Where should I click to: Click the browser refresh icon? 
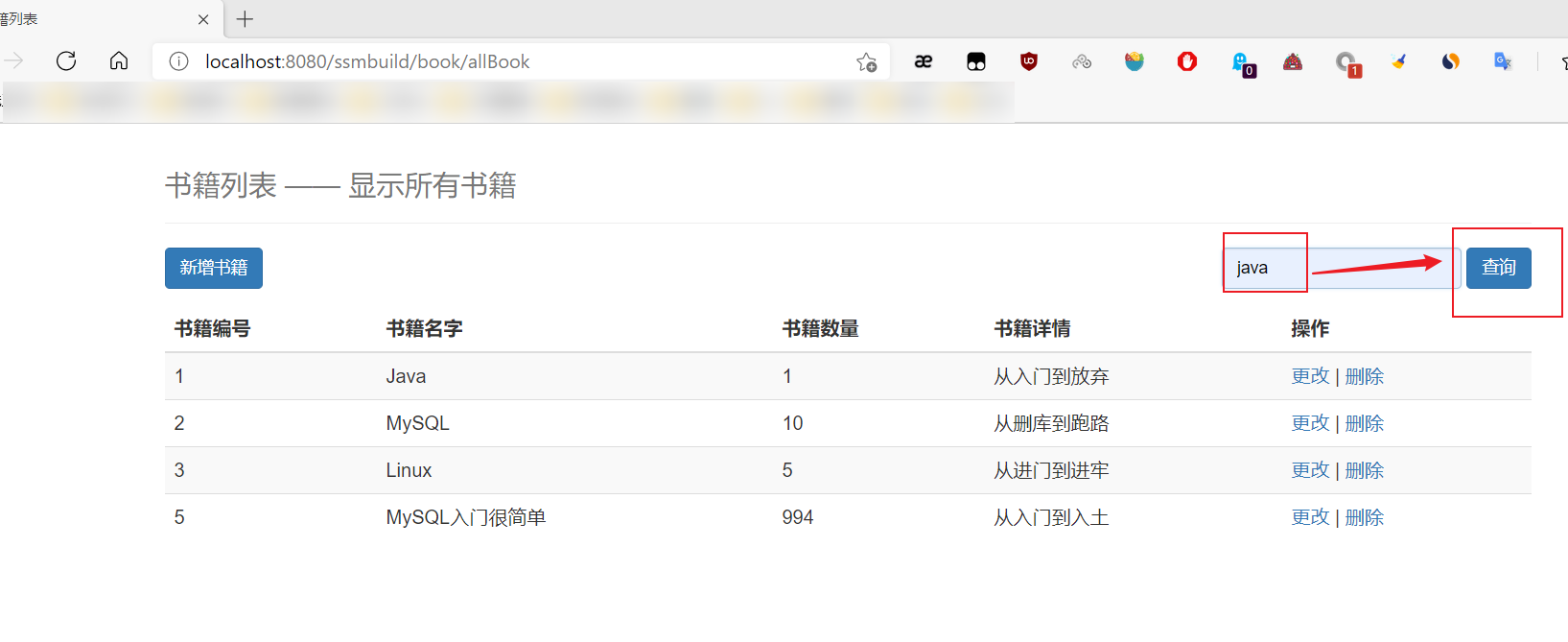point(66,61)
